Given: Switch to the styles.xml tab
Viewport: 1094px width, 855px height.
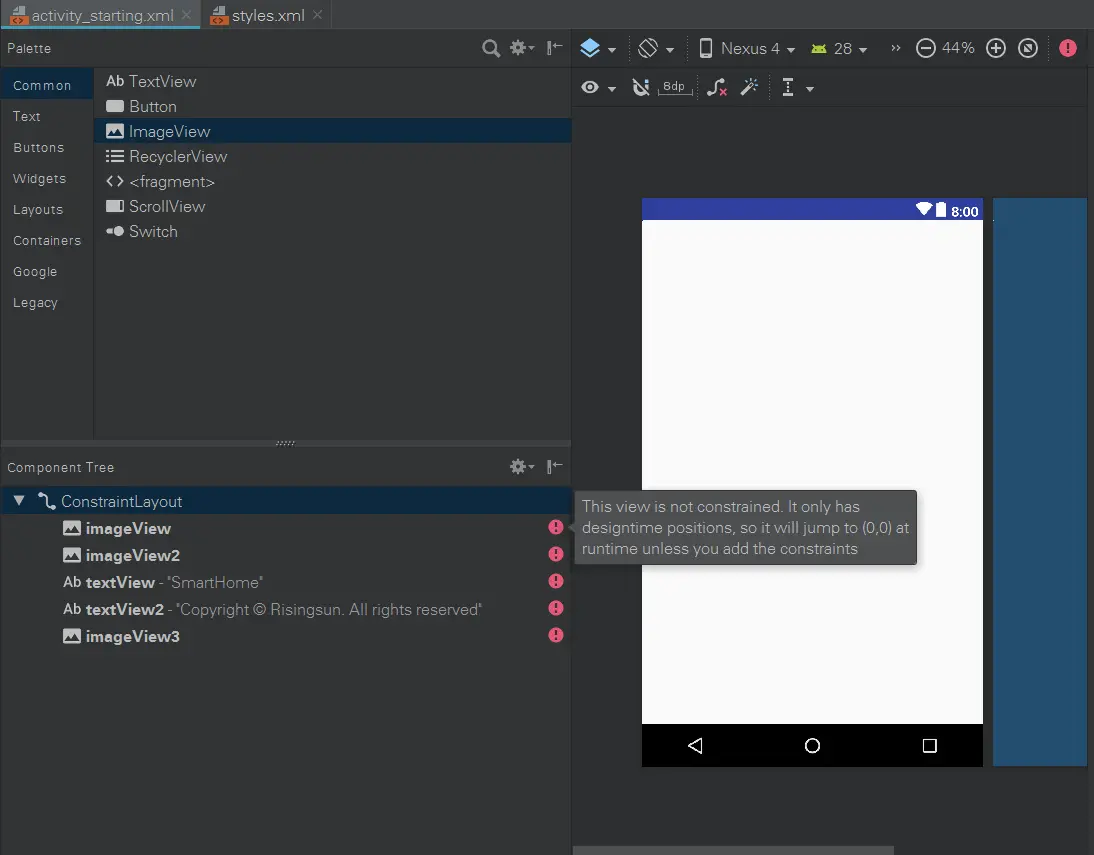Looking at the screenshot, I should coord(268,15).
